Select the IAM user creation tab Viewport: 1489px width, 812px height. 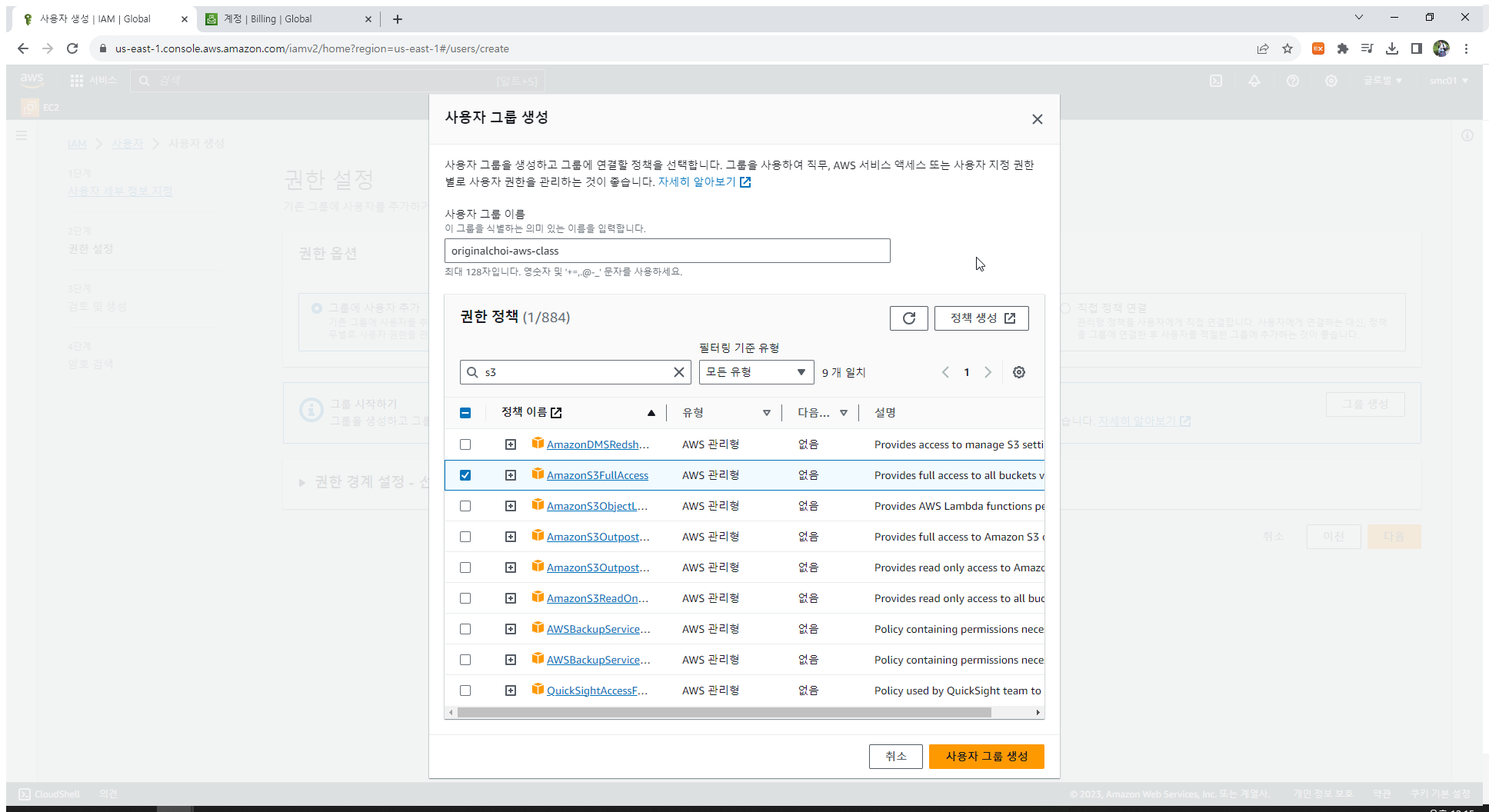tap(104, 19)
